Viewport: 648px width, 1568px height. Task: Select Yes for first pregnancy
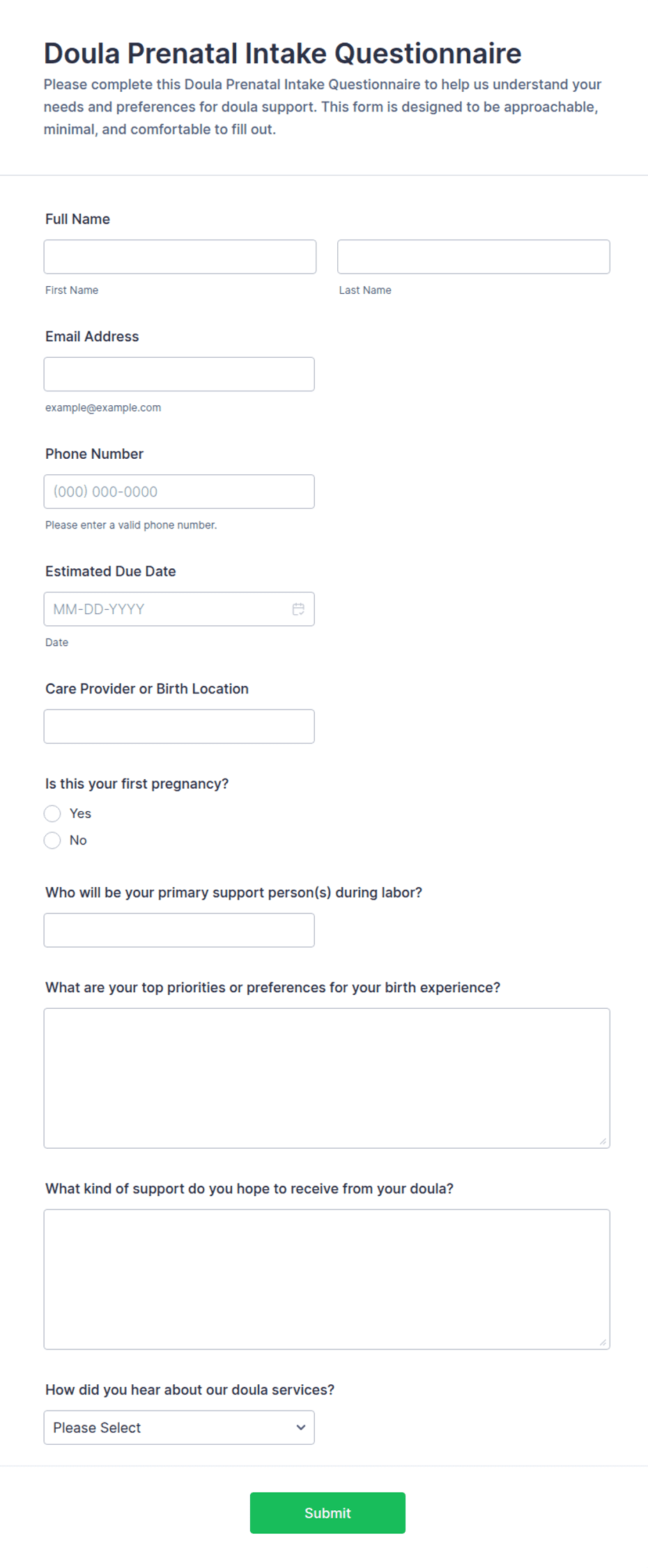click(x=52, y=813)
